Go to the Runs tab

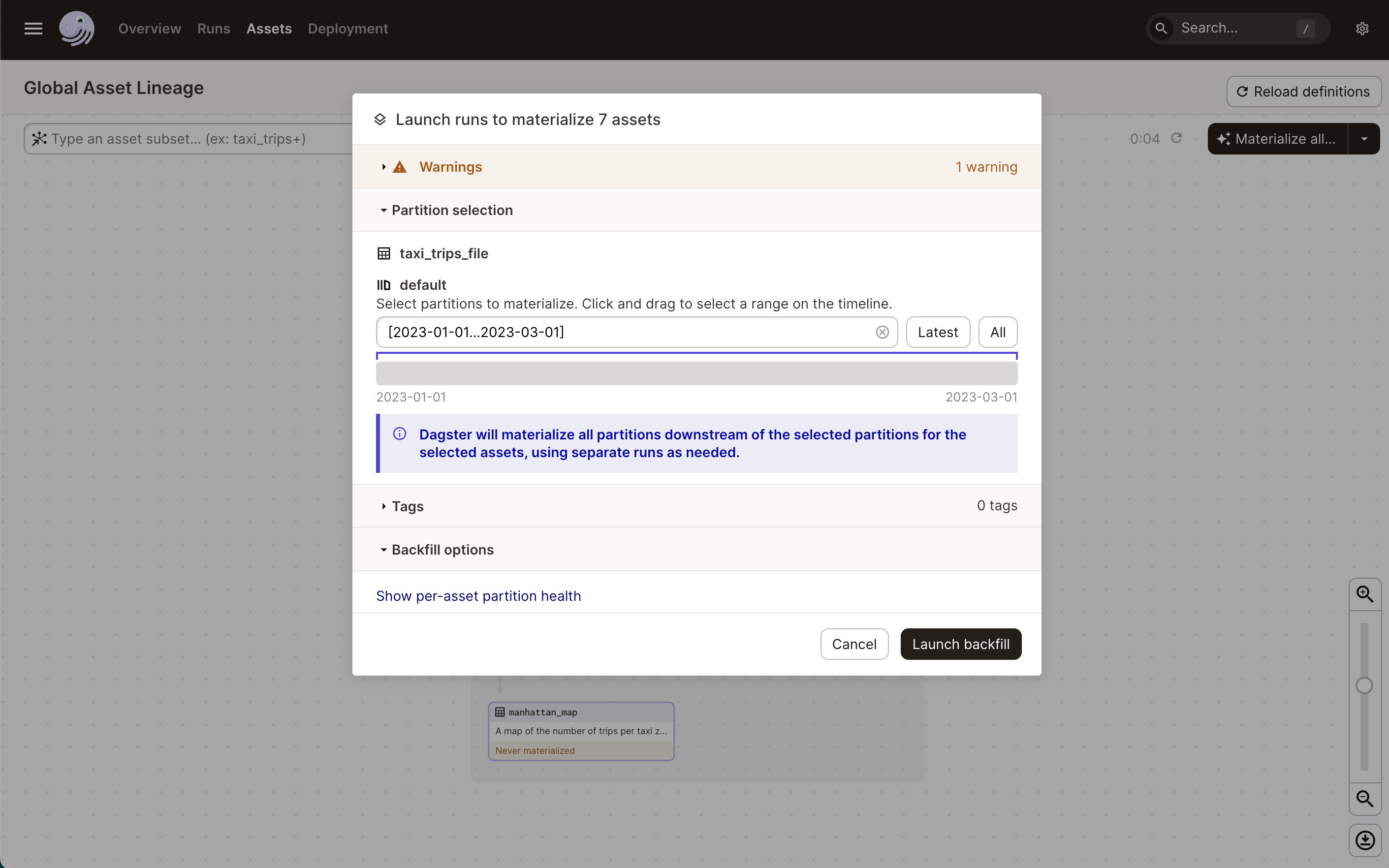(x=214, y=28)
